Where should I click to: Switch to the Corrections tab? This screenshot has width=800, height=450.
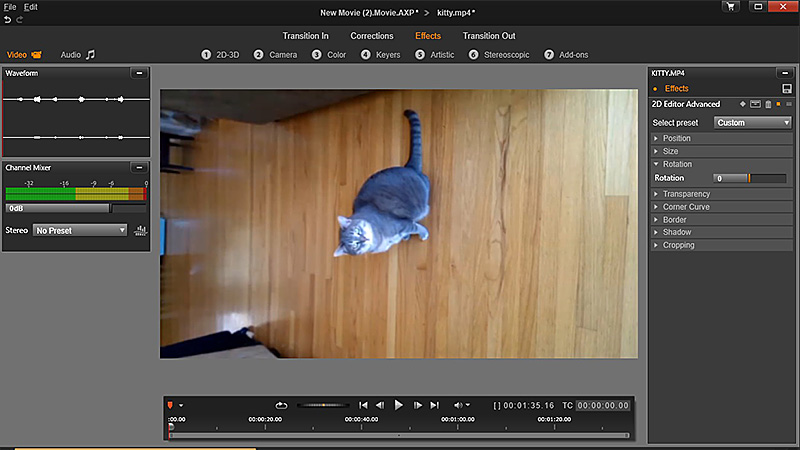point(371,36)
